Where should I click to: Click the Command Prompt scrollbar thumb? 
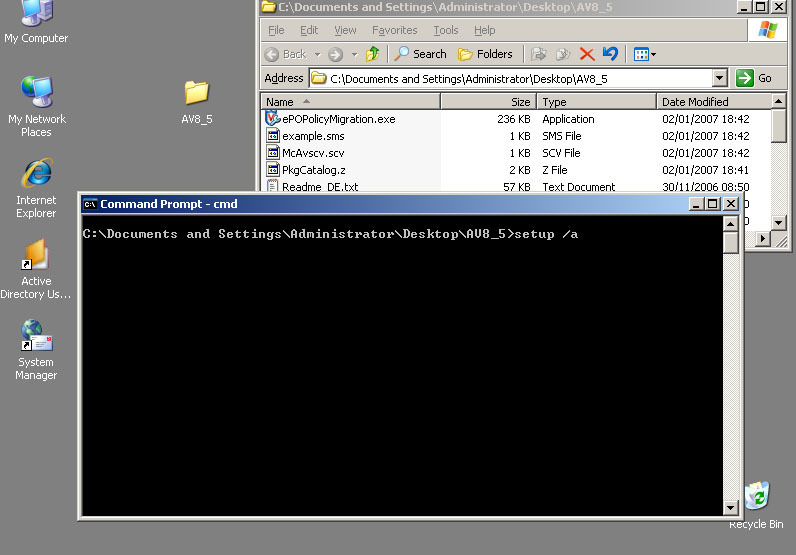coord(731,242)
